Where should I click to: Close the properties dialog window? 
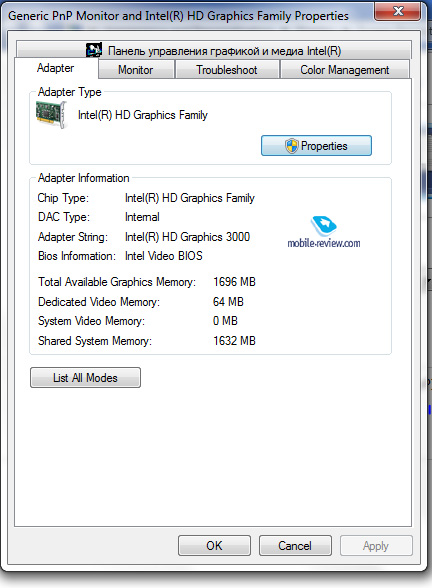398,11
